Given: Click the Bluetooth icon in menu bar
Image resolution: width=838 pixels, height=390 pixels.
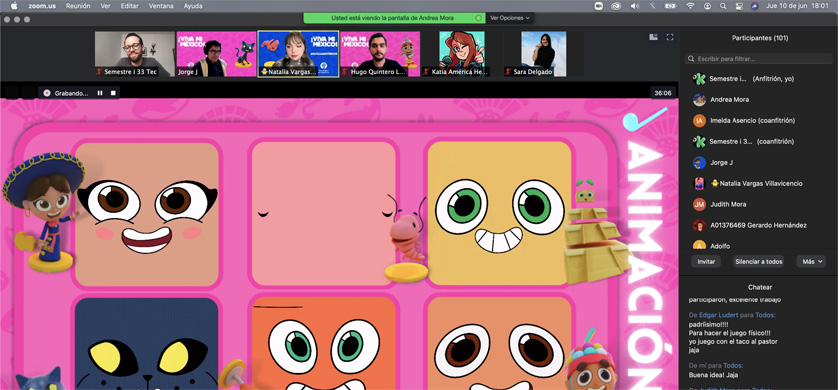Looking at the screenshot, I should (x=653, y=6).
